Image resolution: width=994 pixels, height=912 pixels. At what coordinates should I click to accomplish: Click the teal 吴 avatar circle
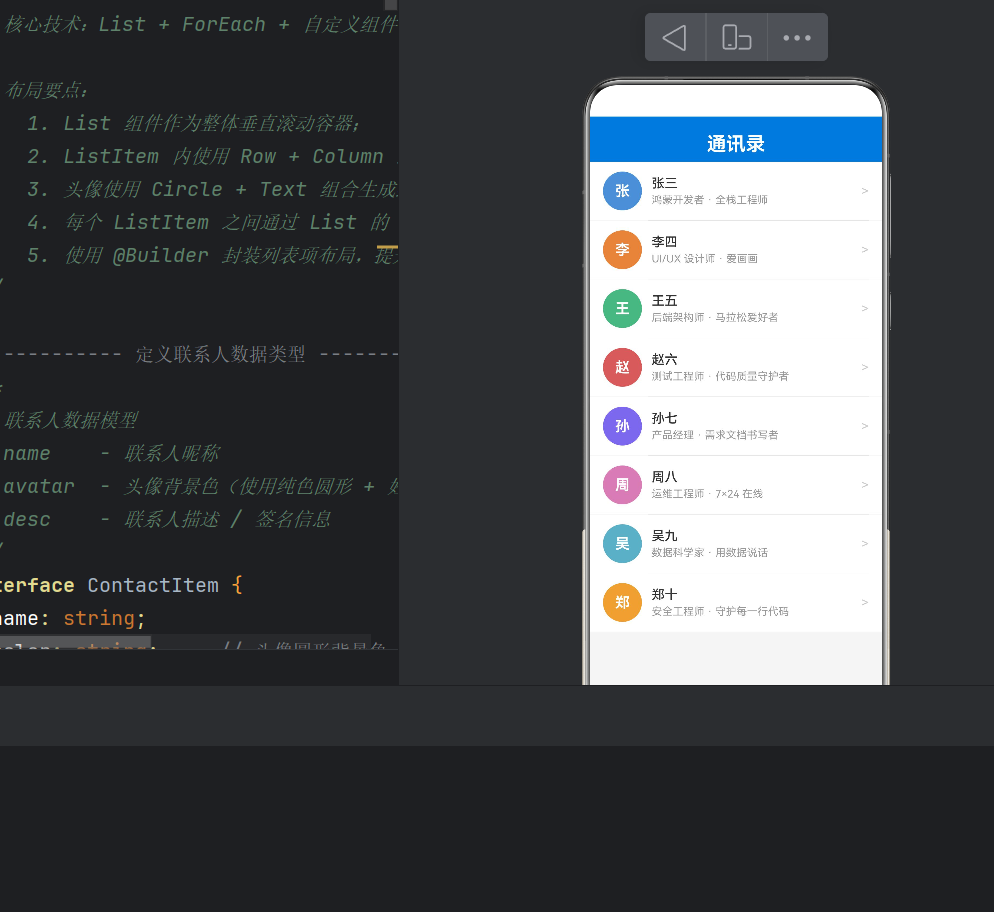pos(622,544)
